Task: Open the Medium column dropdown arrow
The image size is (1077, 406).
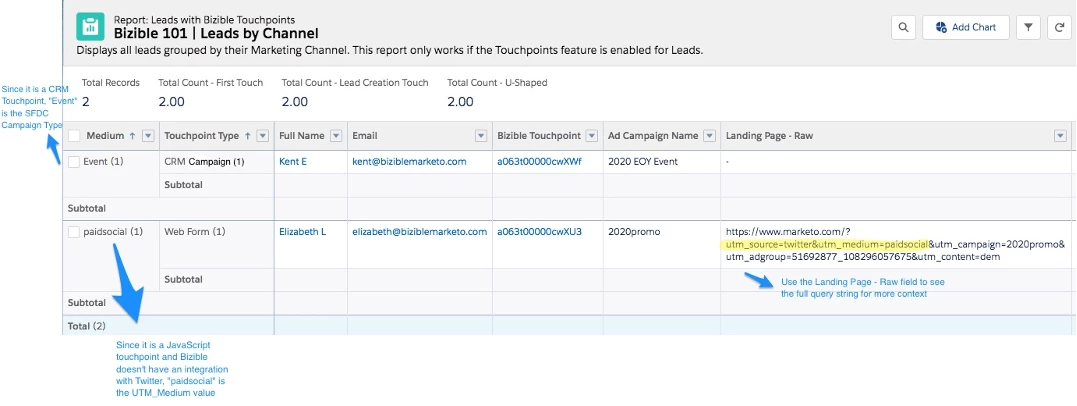Action: (148, 136)
